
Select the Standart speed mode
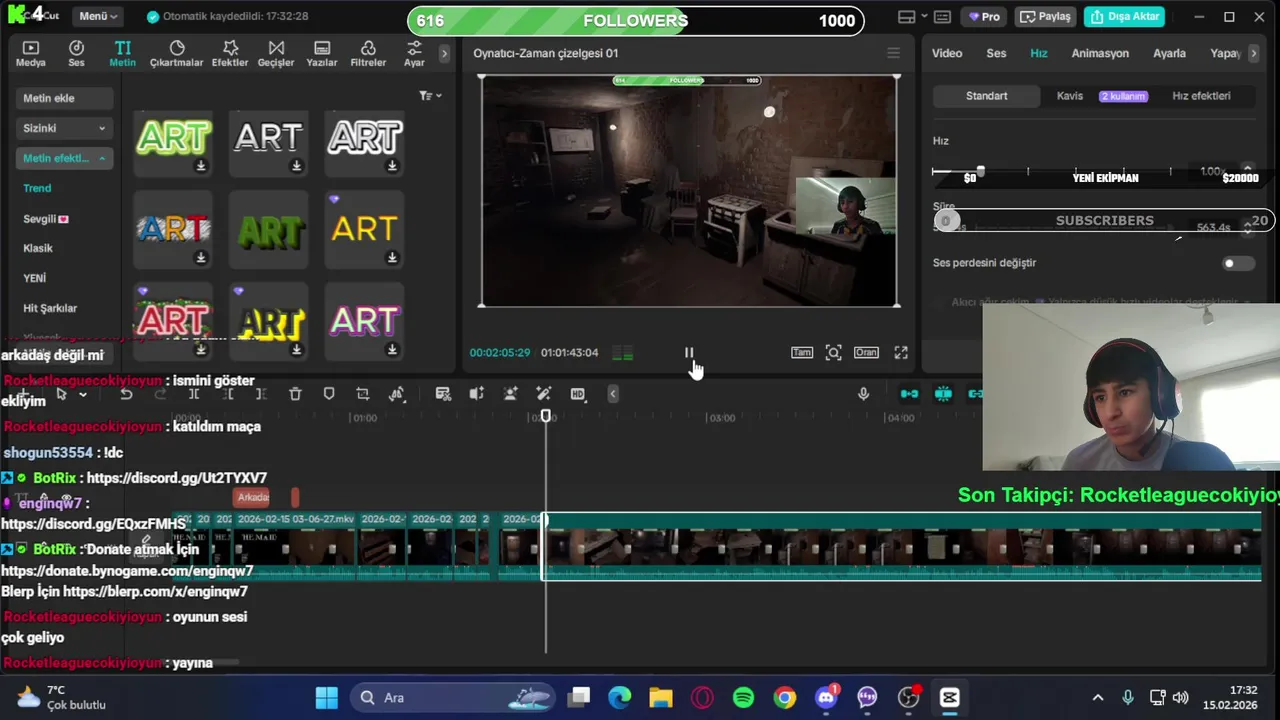point(987,96)
